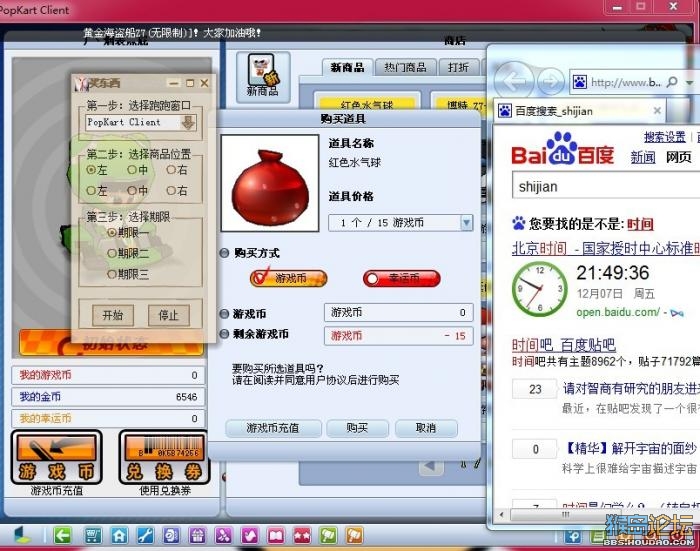This screenshot has width=700, height=551.
Task: Click the Baidu 百度 logo
Action: pyautogui.click(x=562, y=150)
